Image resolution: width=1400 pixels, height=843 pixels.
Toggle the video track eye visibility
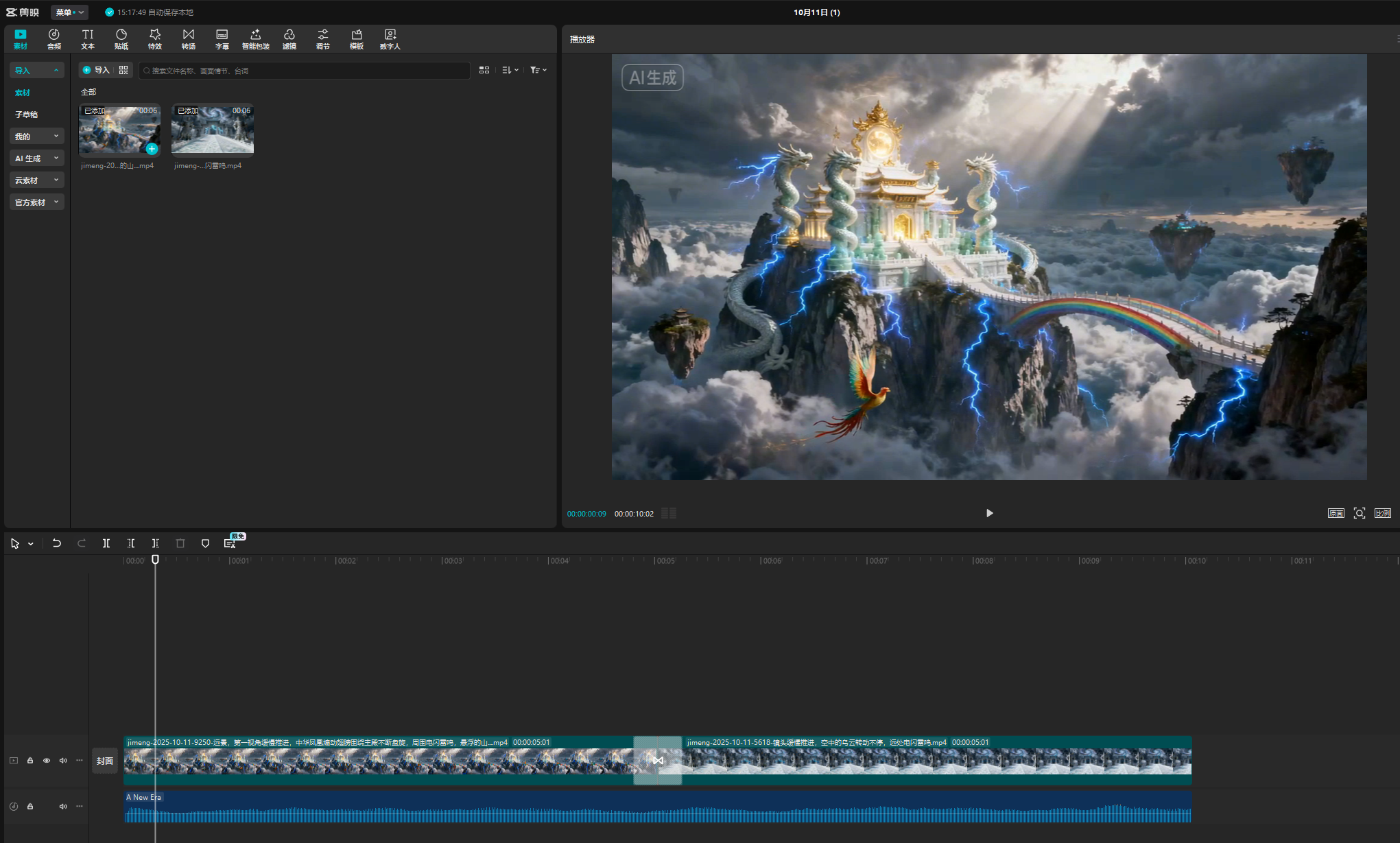pyautogui.click(x=47, y=761)
